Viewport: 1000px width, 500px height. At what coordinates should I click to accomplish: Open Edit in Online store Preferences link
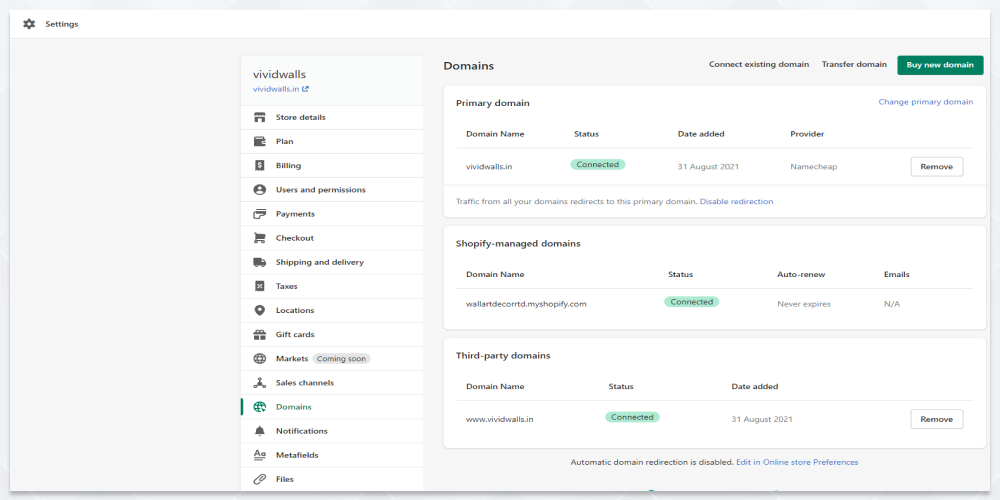pos(797,462)
